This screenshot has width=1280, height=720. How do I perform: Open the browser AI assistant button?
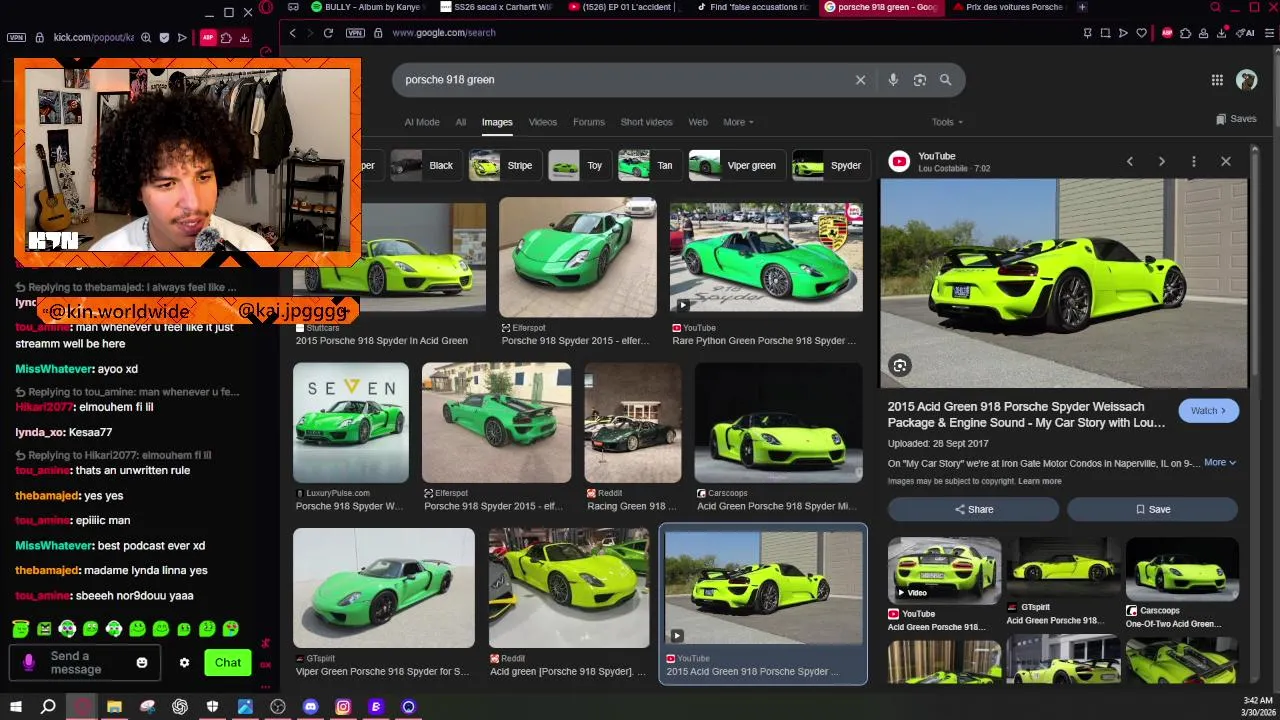[x=1246, y=33]
